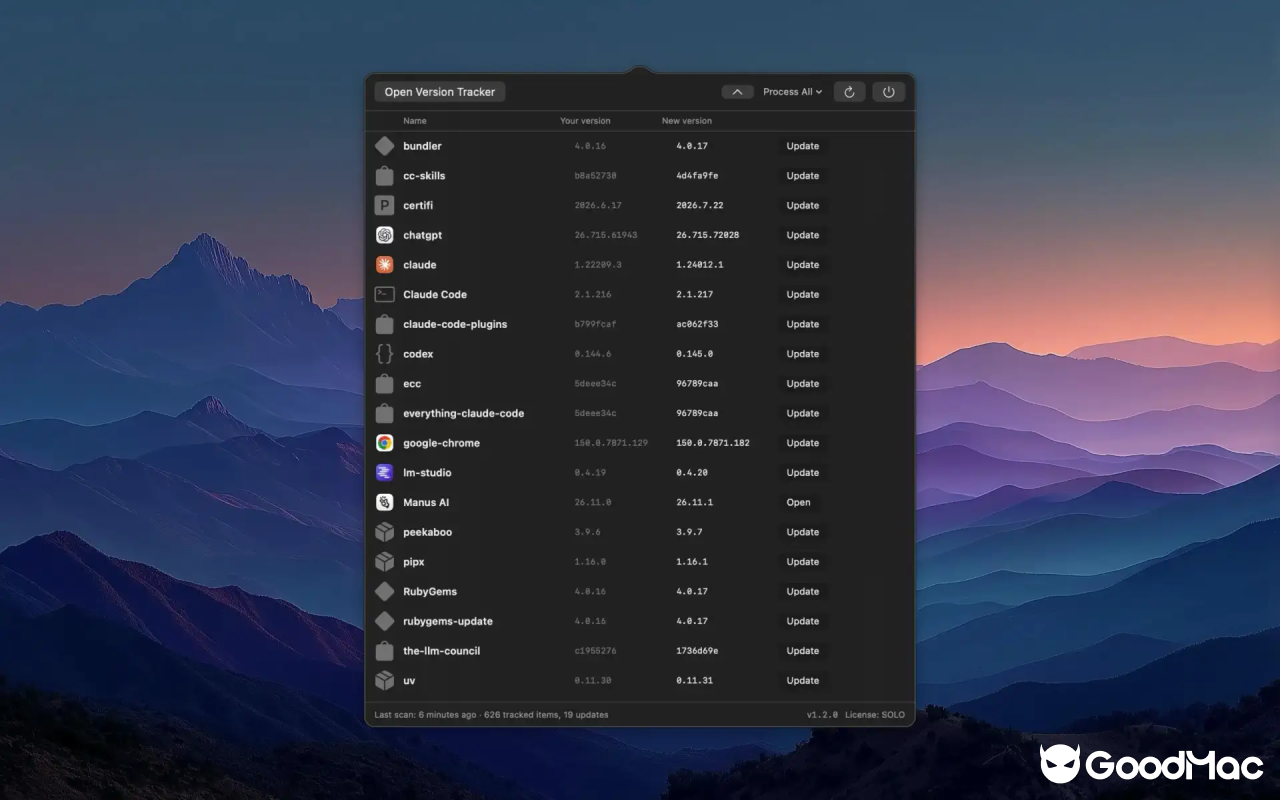1280x800 pixels.
Task: Click the-llm-council current version c1955276
Action: (595, 651)
